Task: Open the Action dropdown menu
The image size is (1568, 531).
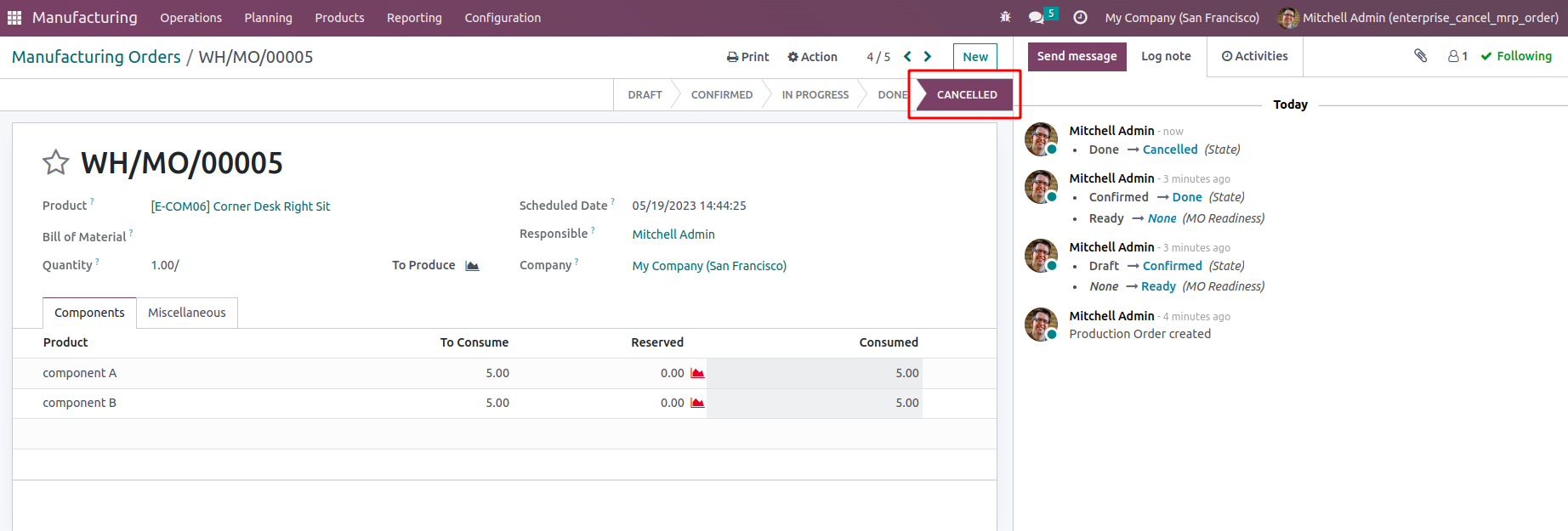Action: click(812, 57)
